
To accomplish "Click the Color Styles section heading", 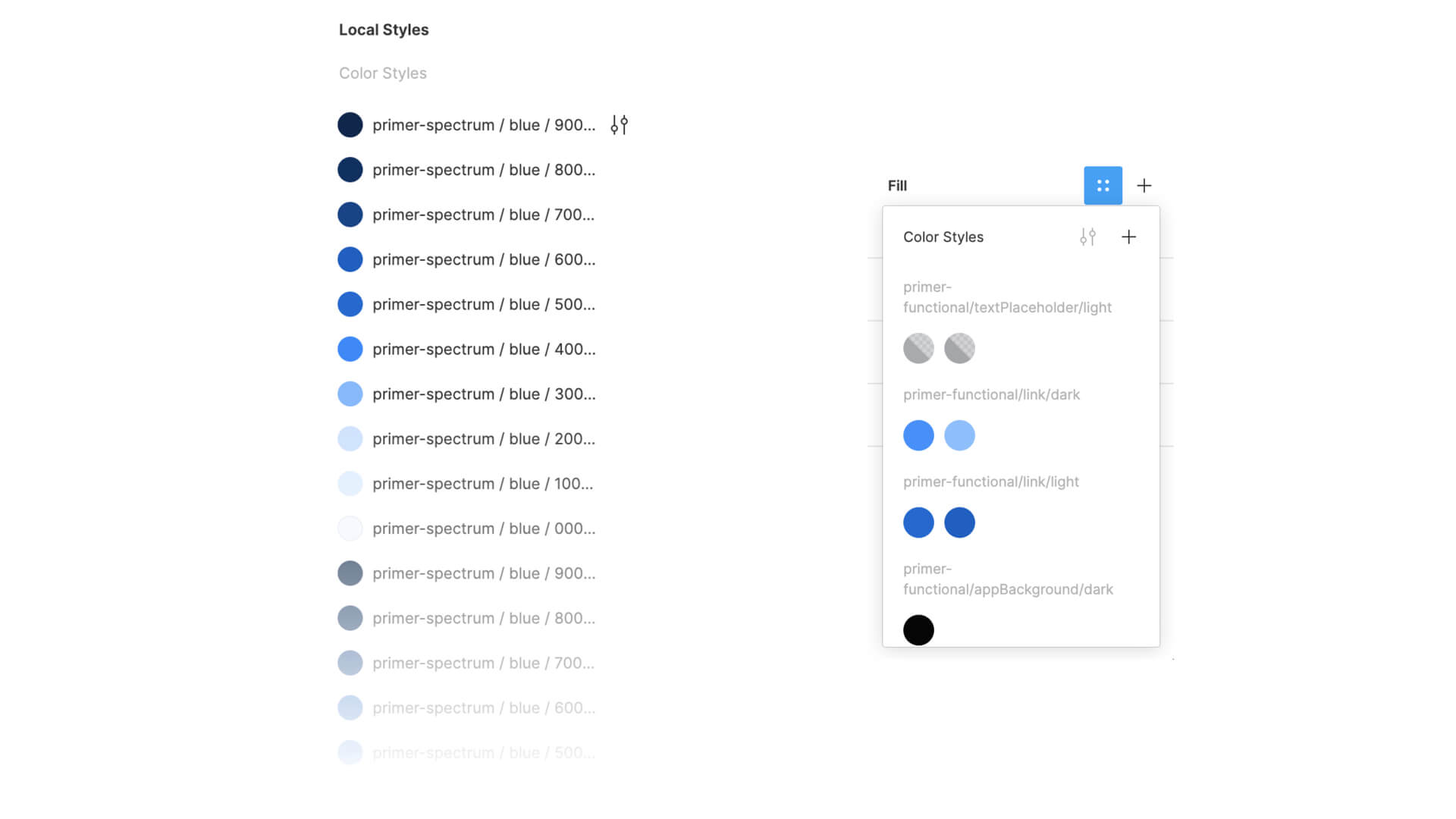I will pyautogui.click(x=382, y=73).
